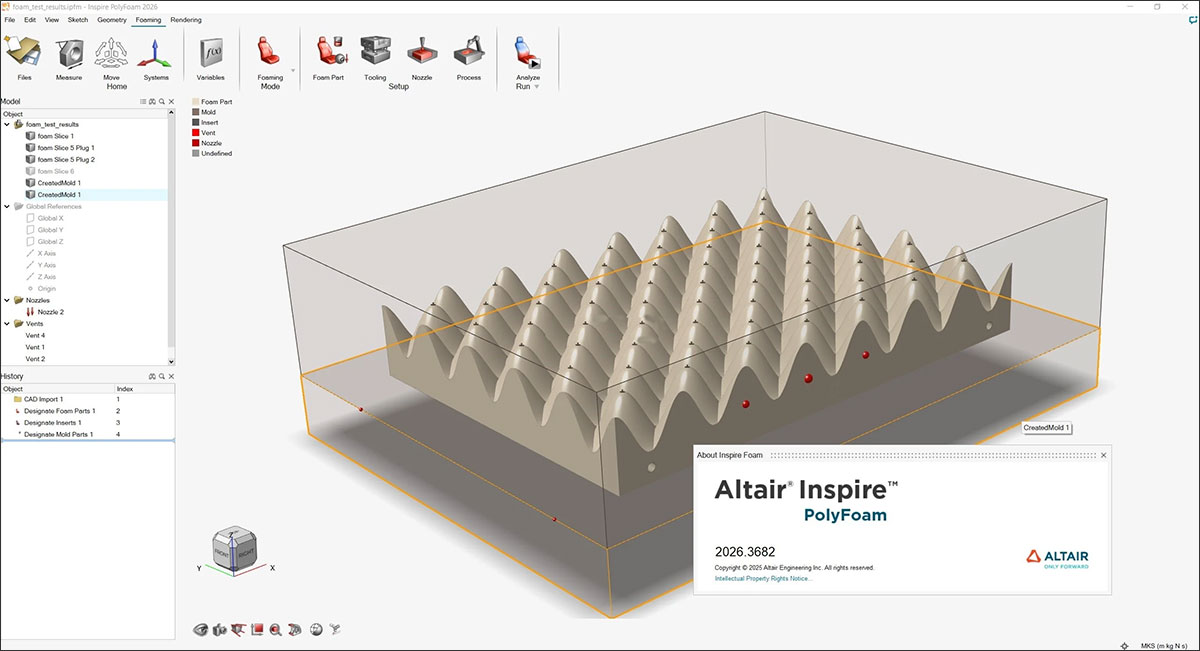1200x651 pixels.
Task: Toggle visibility of foam Slice 6
Action: pos(30,171)
